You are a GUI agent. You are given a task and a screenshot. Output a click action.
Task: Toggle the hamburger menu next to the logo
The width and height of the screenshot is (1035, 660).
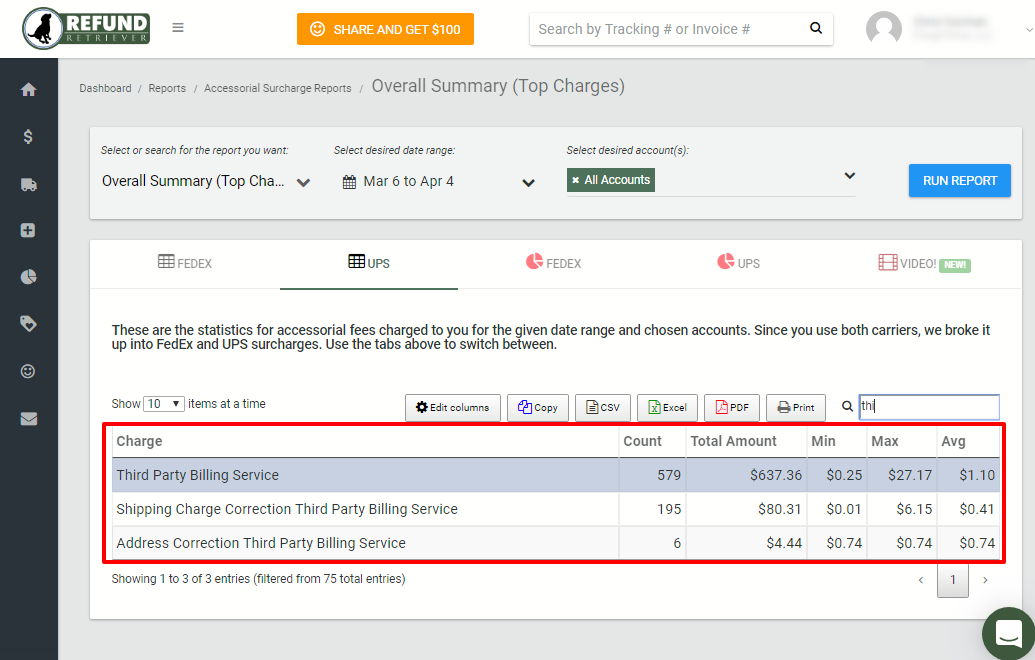(x=178, y=28)
